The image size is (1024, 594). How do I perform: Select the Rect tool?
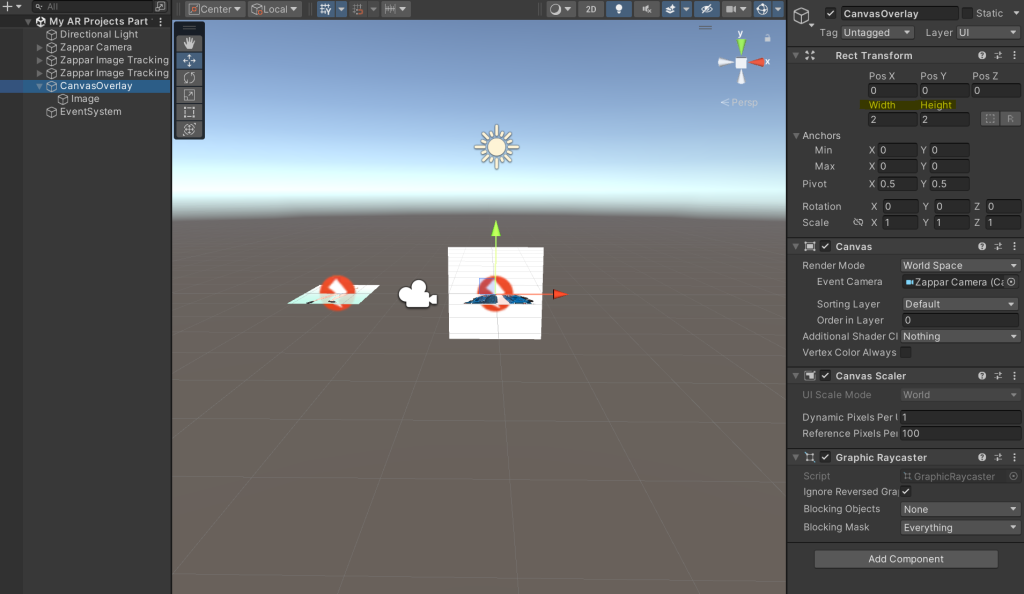pyautogui.click(x=189, y=112)
